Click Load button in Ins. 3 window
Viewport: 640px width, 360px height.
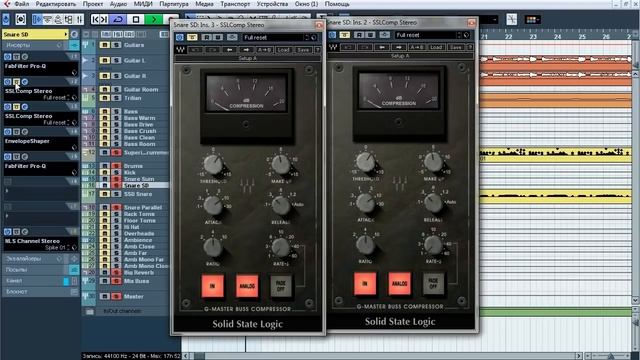point(283,50)
